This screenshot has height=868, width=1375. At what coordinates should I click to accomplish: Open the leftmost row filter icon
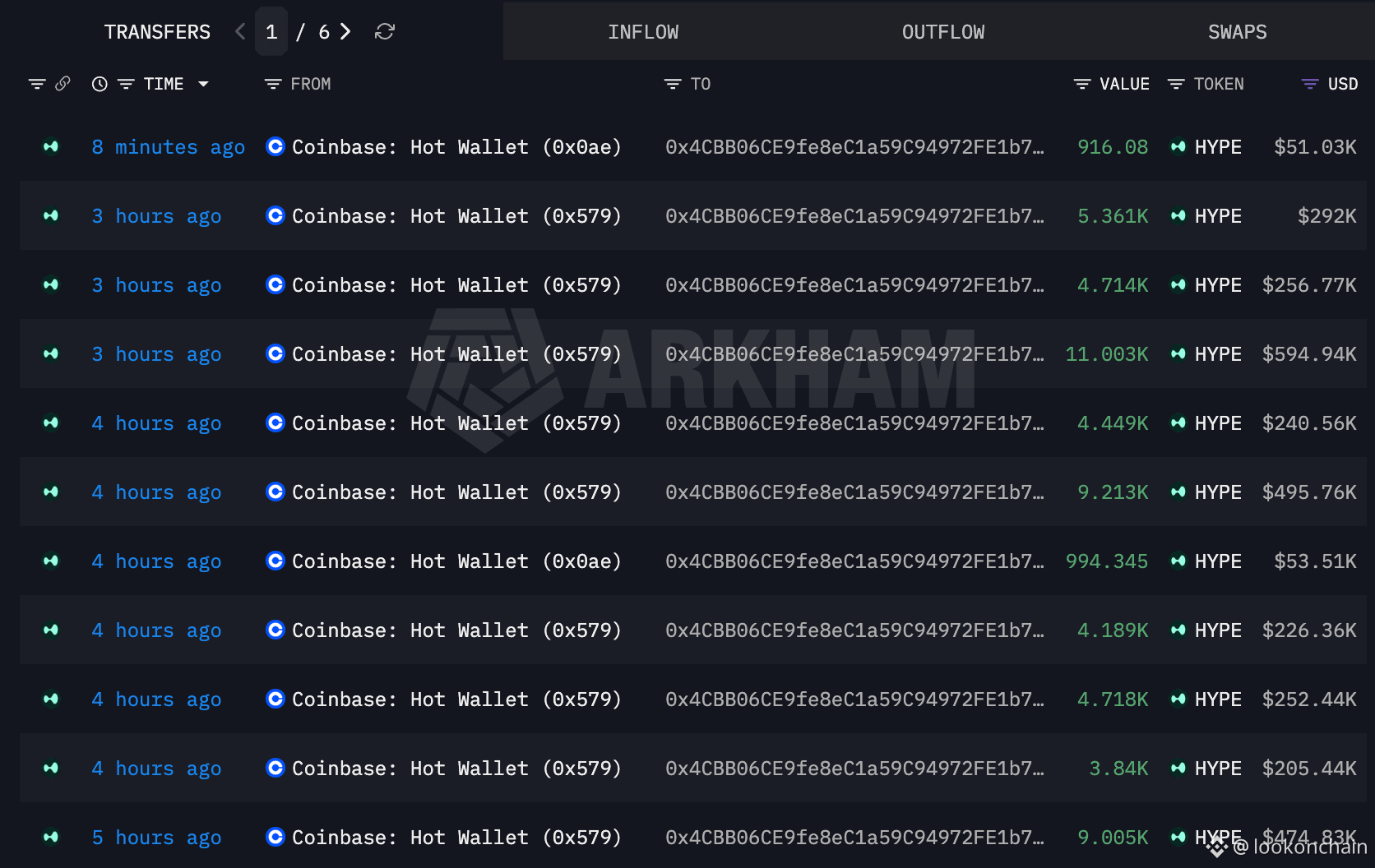[37, 84]
